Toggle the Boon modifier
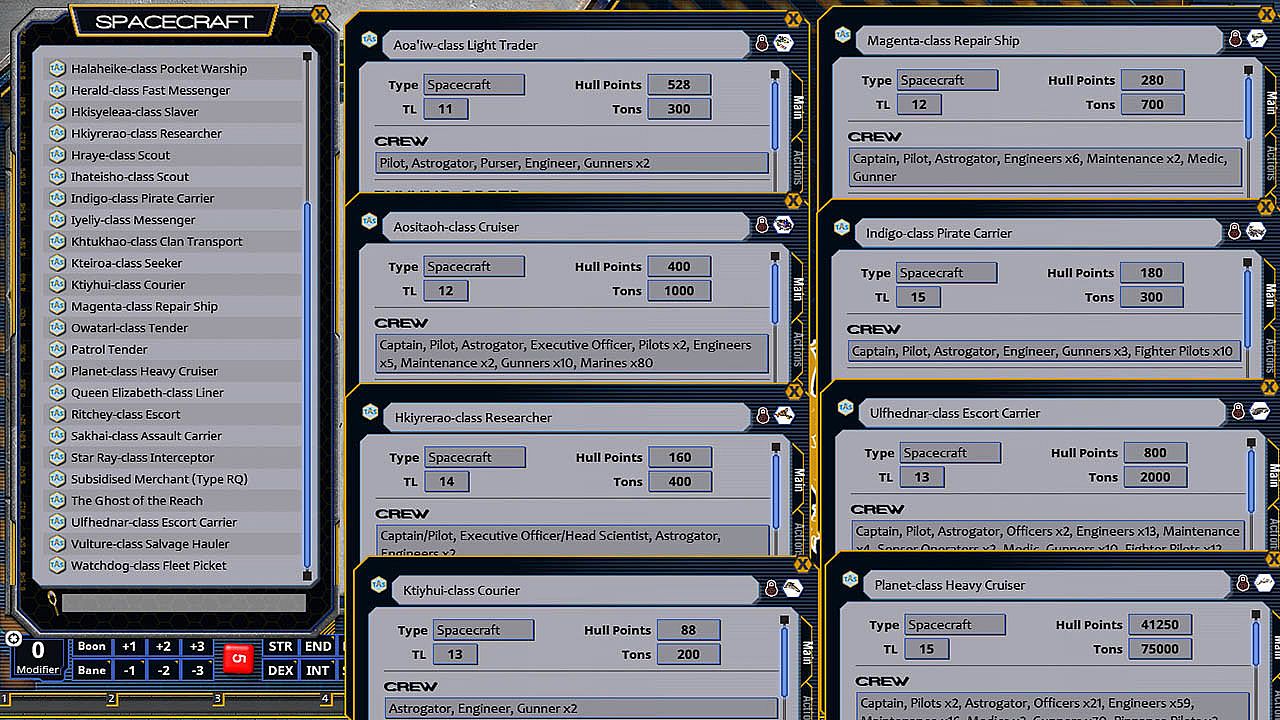This screenshot has height=720, width=1280. click(92, 647)
